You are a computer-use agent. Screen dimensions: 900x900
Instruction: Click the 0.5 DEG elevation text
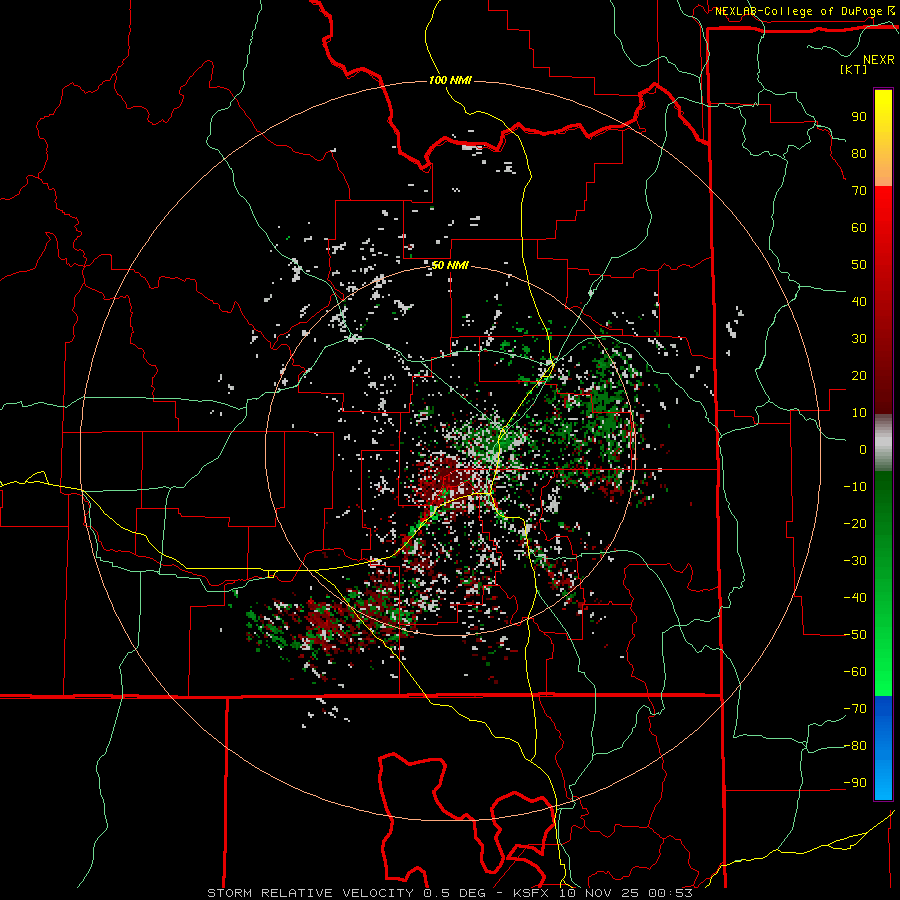(454, 893)
